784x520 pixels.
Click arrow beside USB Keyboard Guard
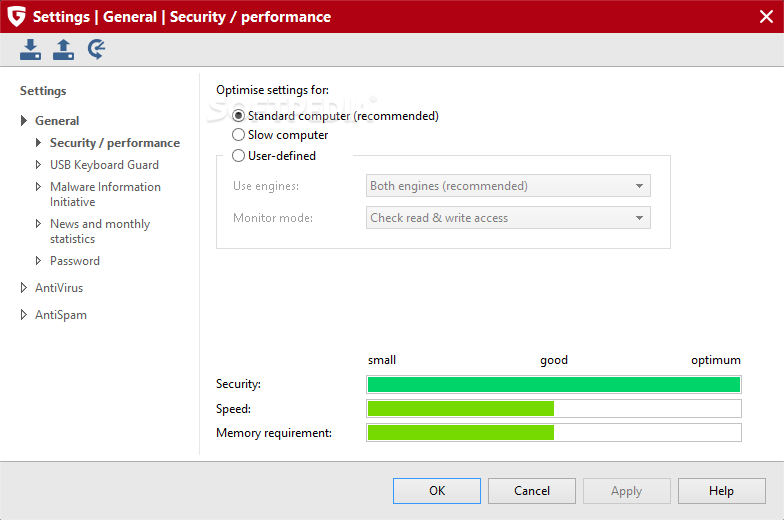38,164
